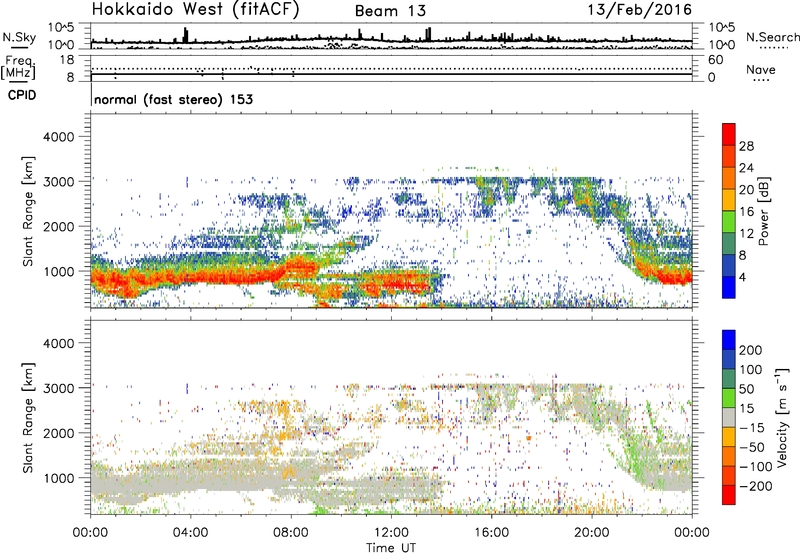
Task: Click the 'Nave' legend label
Action: [761, 69]
